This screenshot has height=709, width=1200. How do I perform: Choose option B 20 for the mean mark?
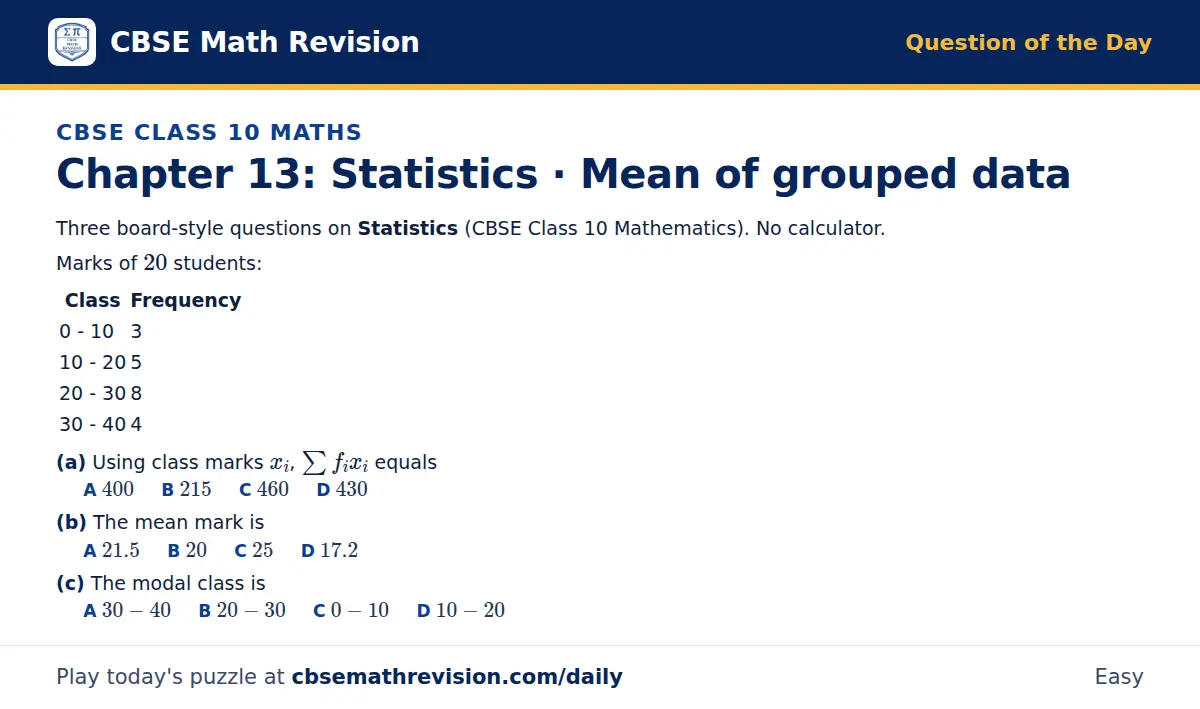click(187, 550)
